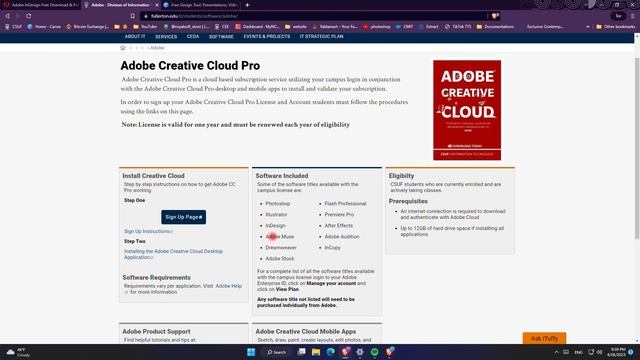640x360 pixels.
Task: Show hidden bookmarks via overflow chevron
Action: 588,27
